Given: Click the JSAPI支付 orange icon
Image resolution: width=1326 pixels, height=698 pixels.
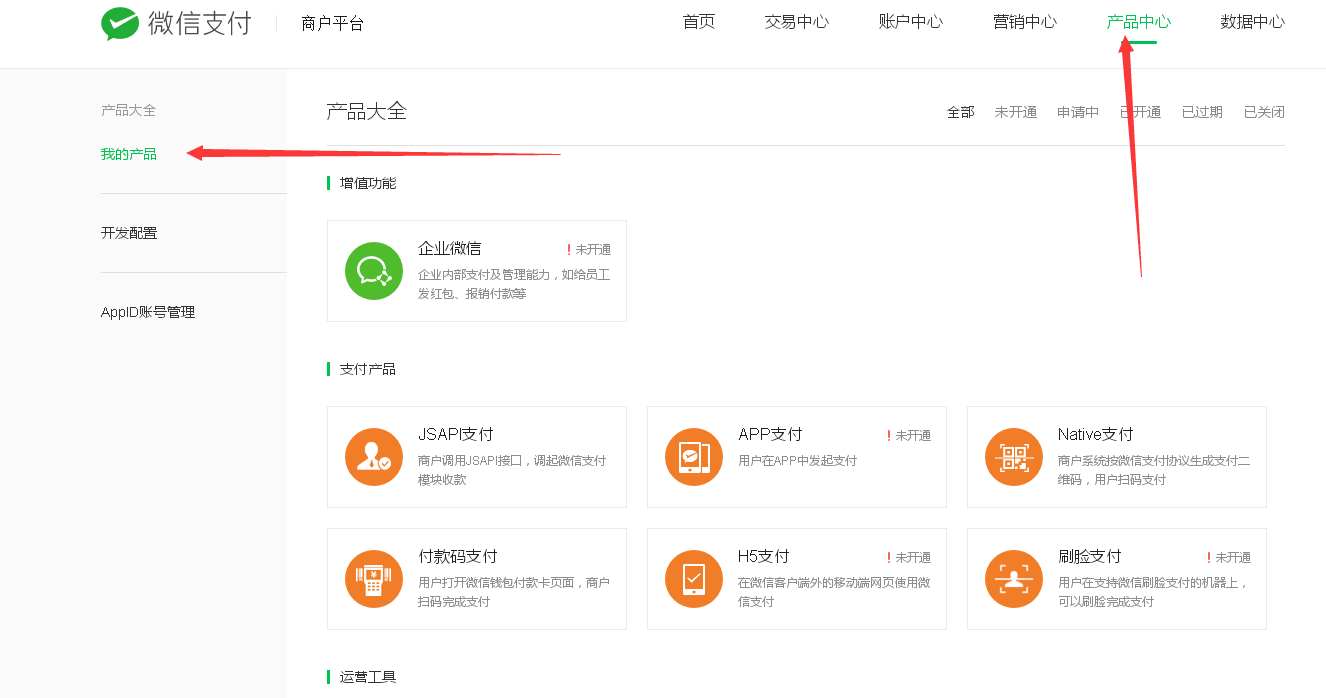Looking at the screenshot, I should [374, 457].
